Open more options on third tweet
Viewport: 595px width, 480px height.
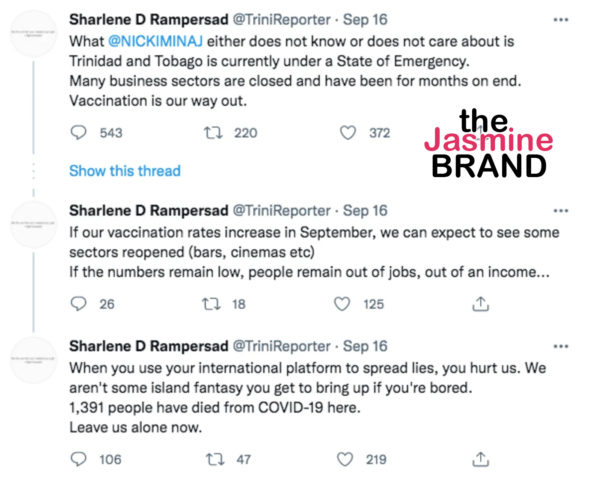pyautogui.click(x=561, y=346)
